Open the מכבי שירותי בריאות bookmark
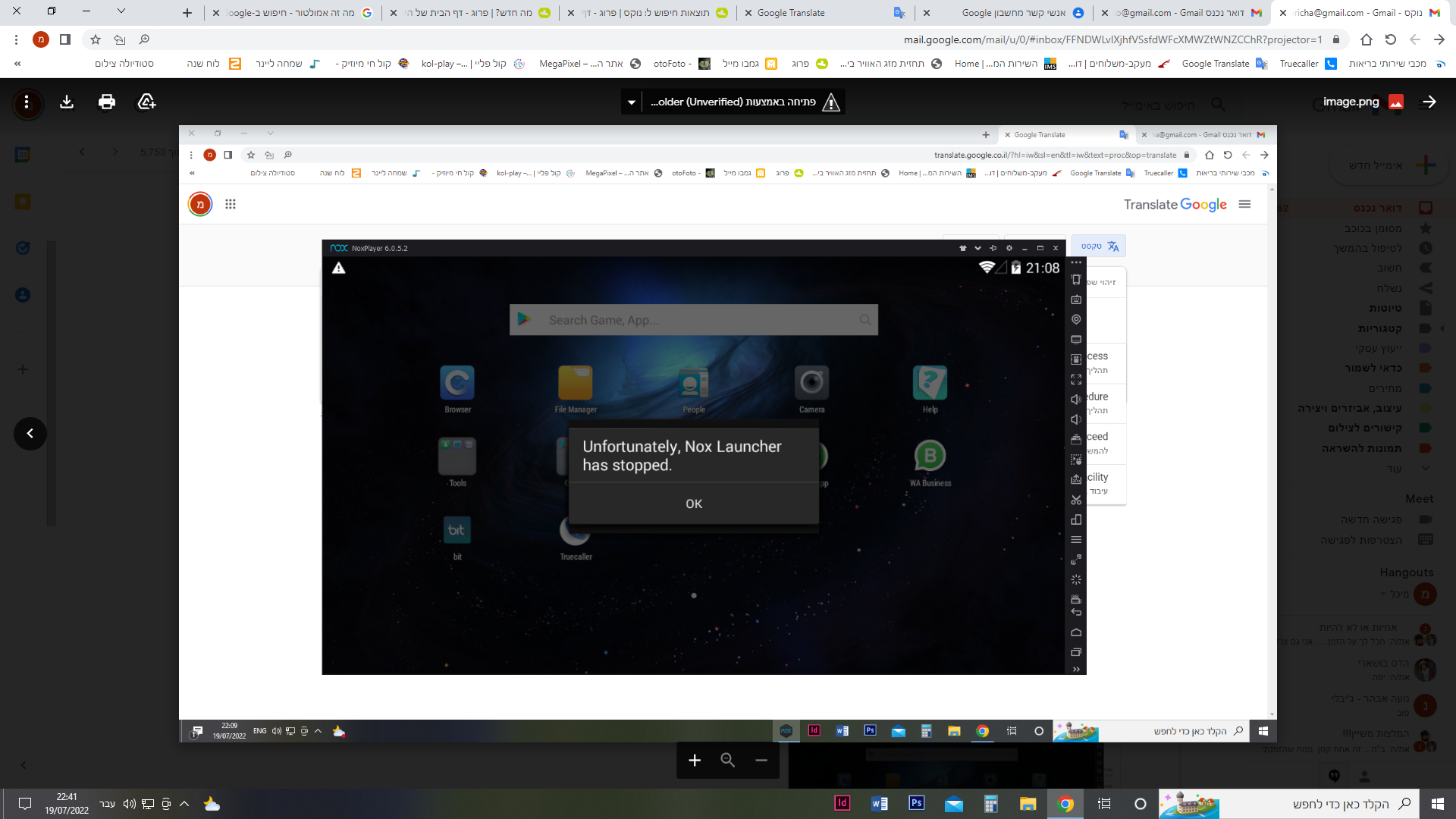Image resolution: width=1456 pixels, height=819 pixels. click(x=1397, y=64)
